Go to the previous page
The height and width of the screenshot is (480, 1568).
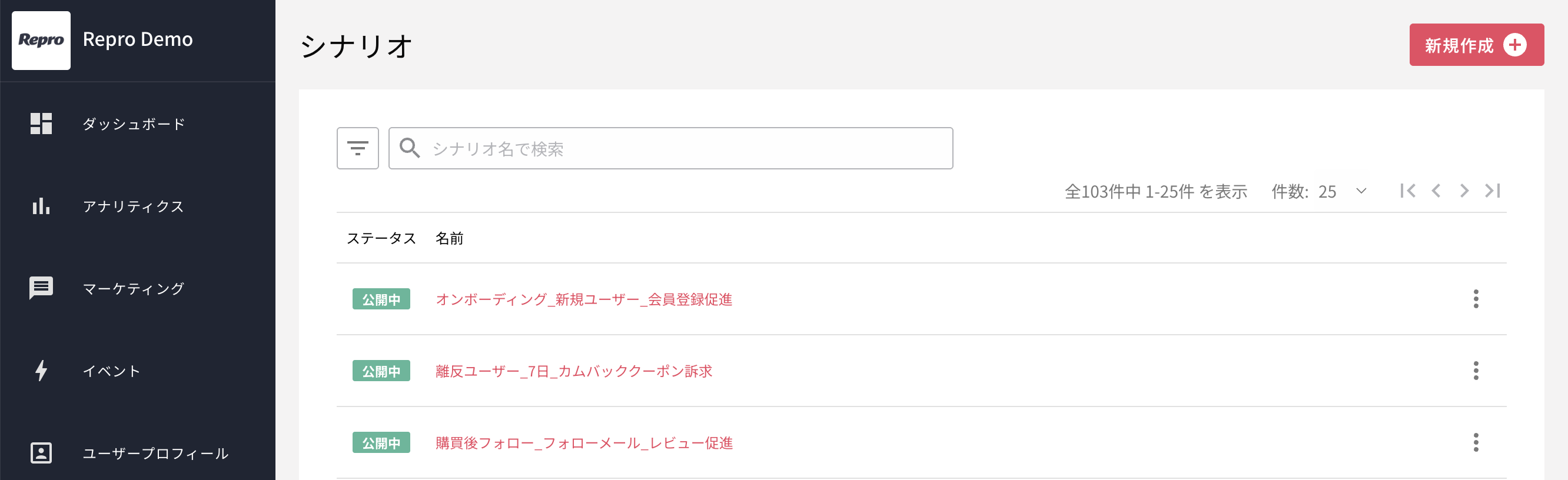click(x=1436, y=191)
